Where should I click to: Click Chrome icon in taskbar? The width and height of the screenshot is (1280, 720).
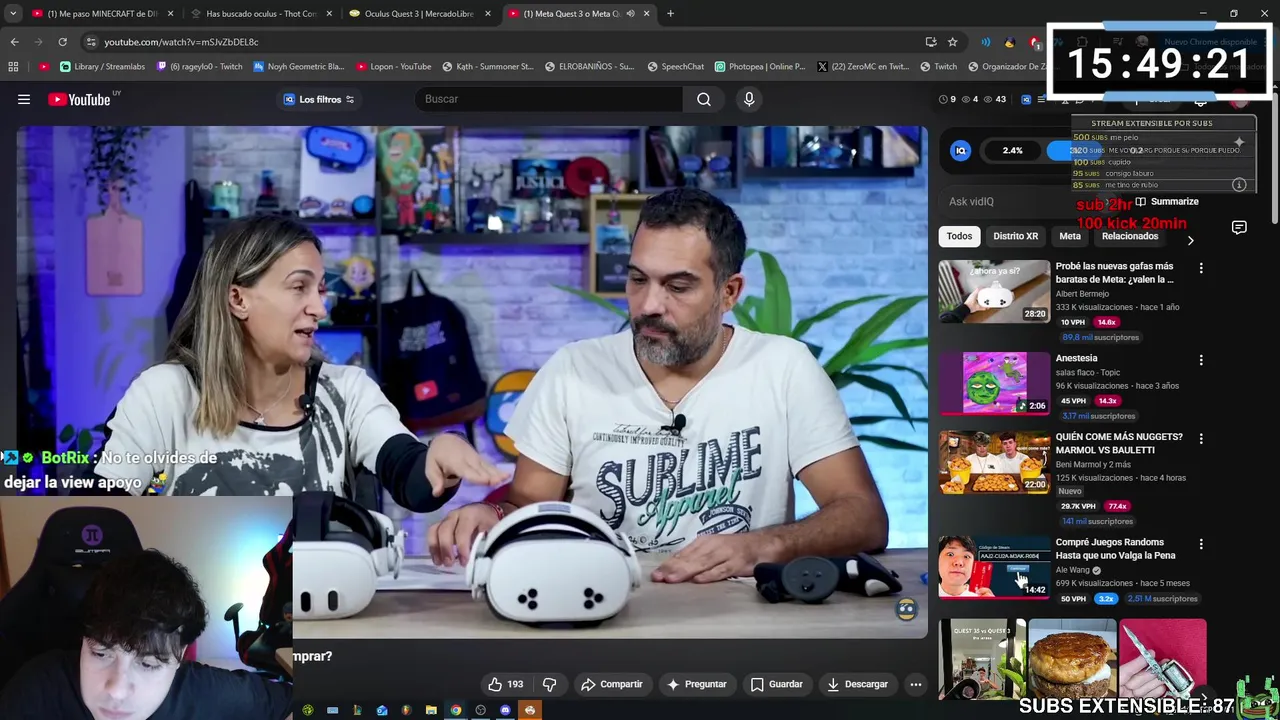coord(456,710)
